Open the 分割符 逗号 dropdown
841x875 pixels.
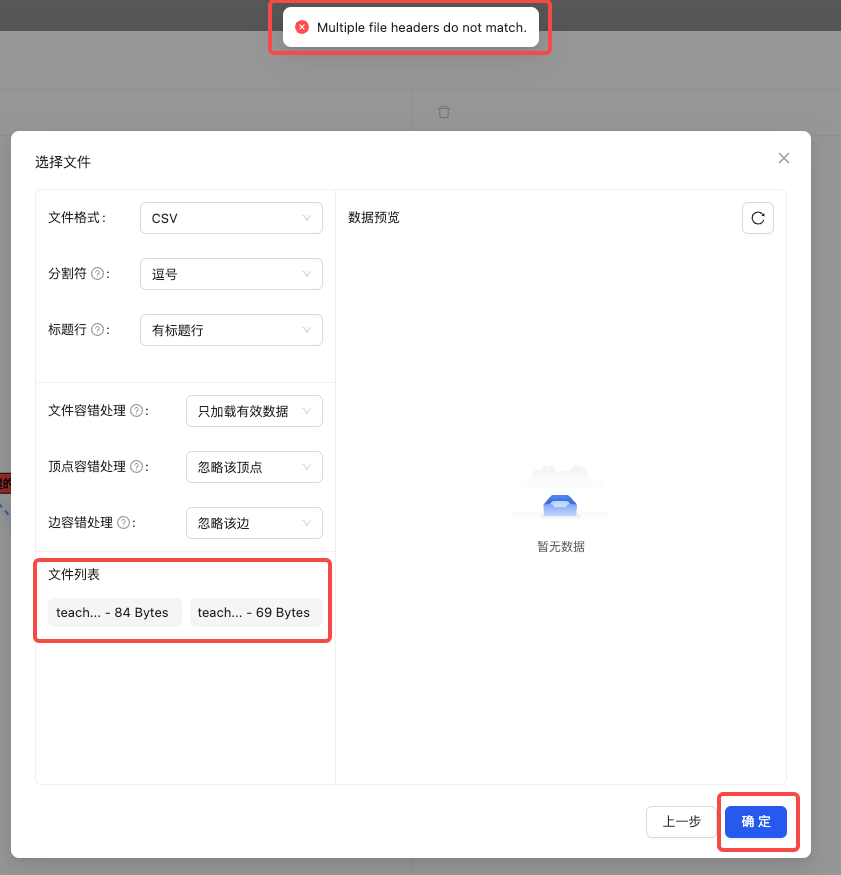(x=231, y=274)
